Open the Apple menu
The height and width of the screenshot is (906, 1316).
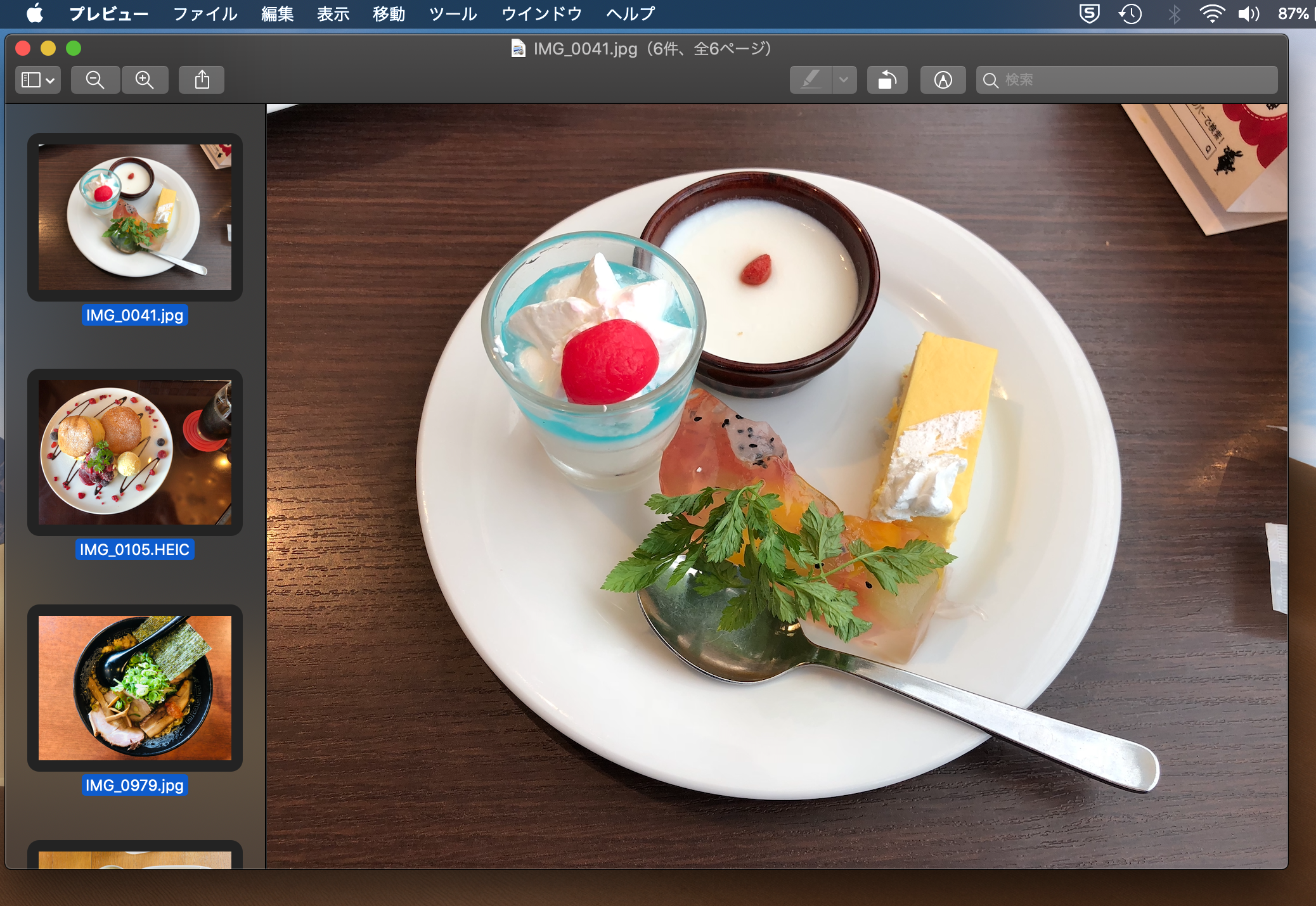pyautogui.click(x=35, y=13)
